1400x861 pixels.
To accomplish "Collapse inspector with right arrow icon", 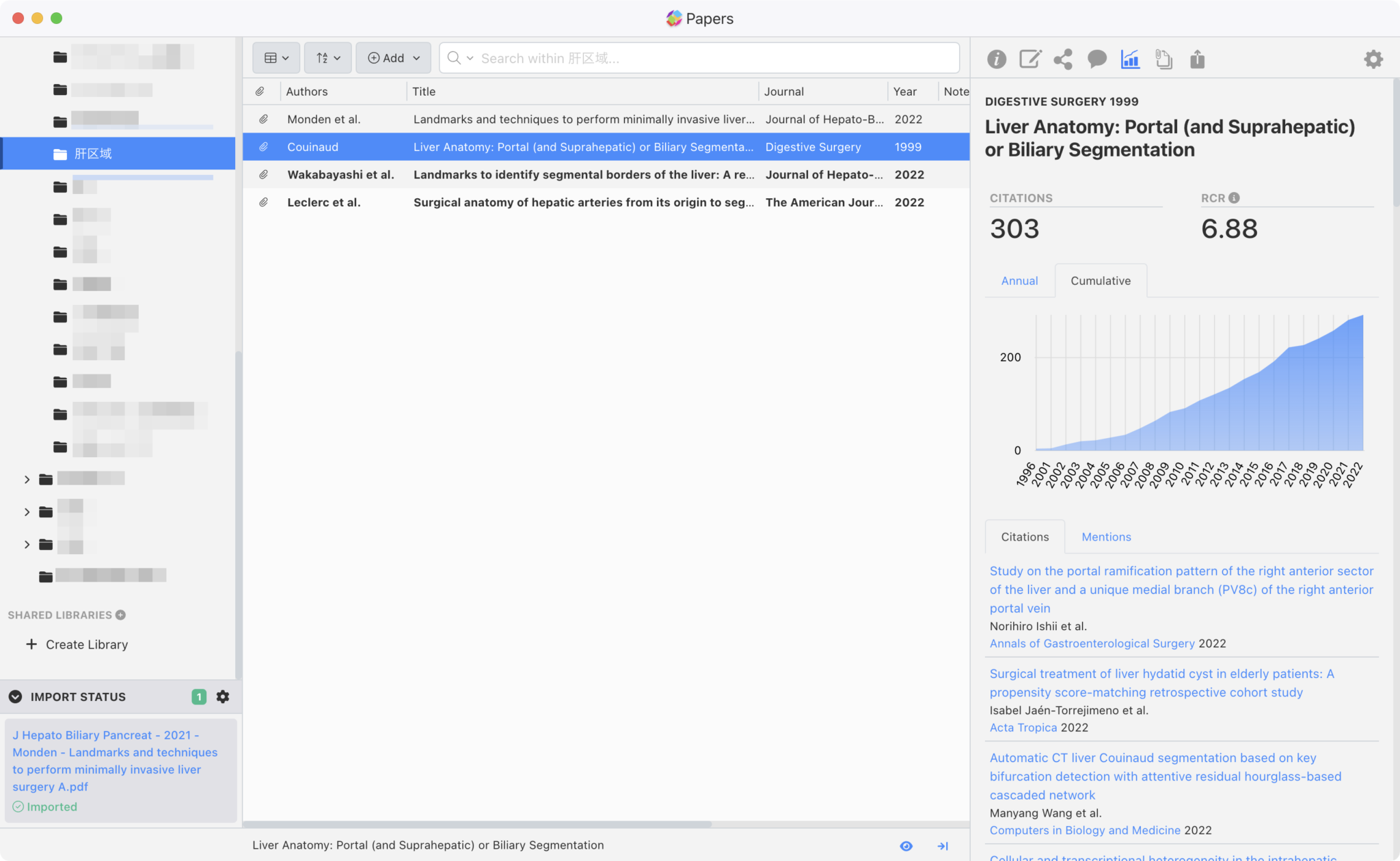I will 943,846.
